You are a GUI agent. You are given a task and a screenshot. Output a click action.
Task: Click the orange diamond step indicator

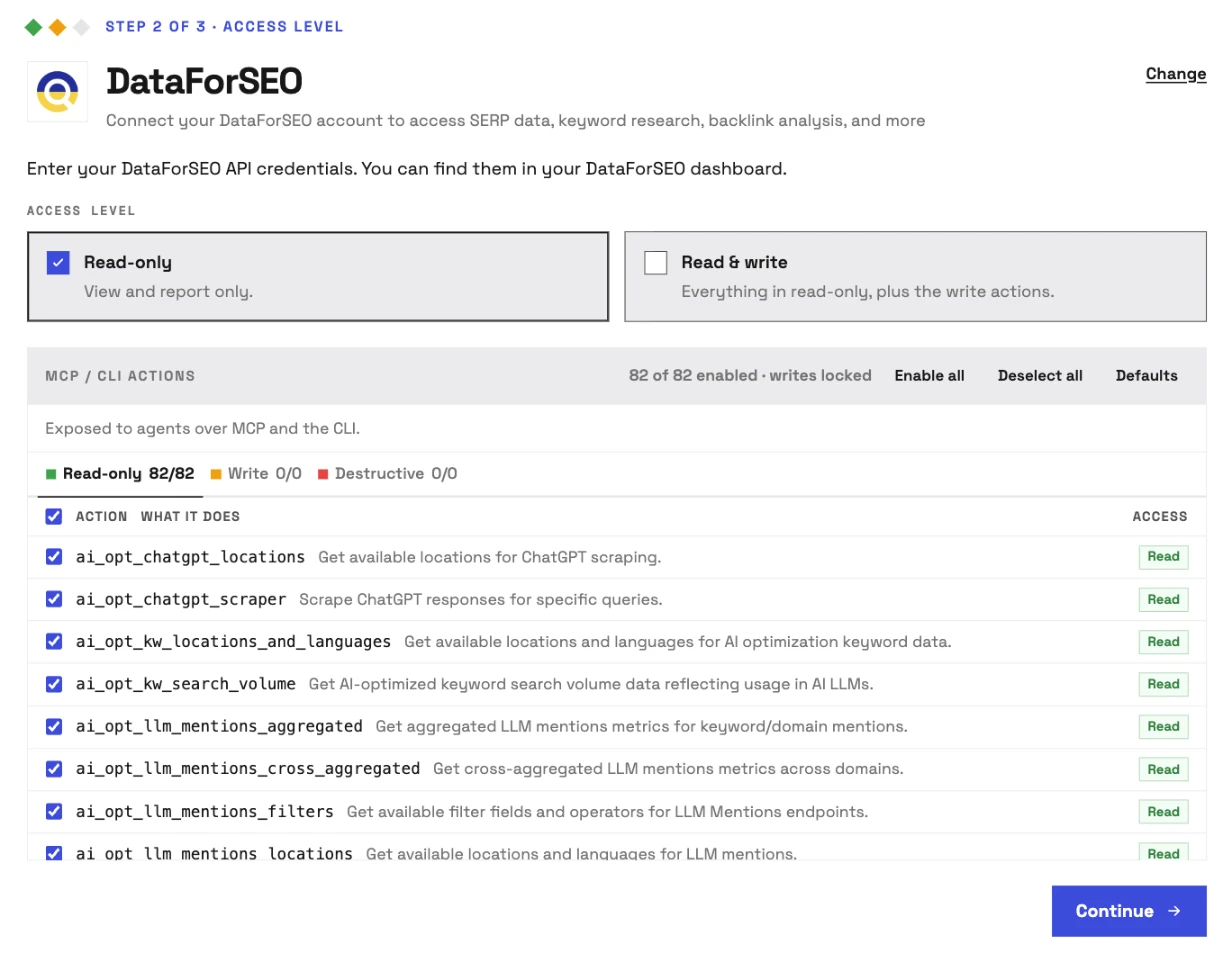(x=57, y=27)
